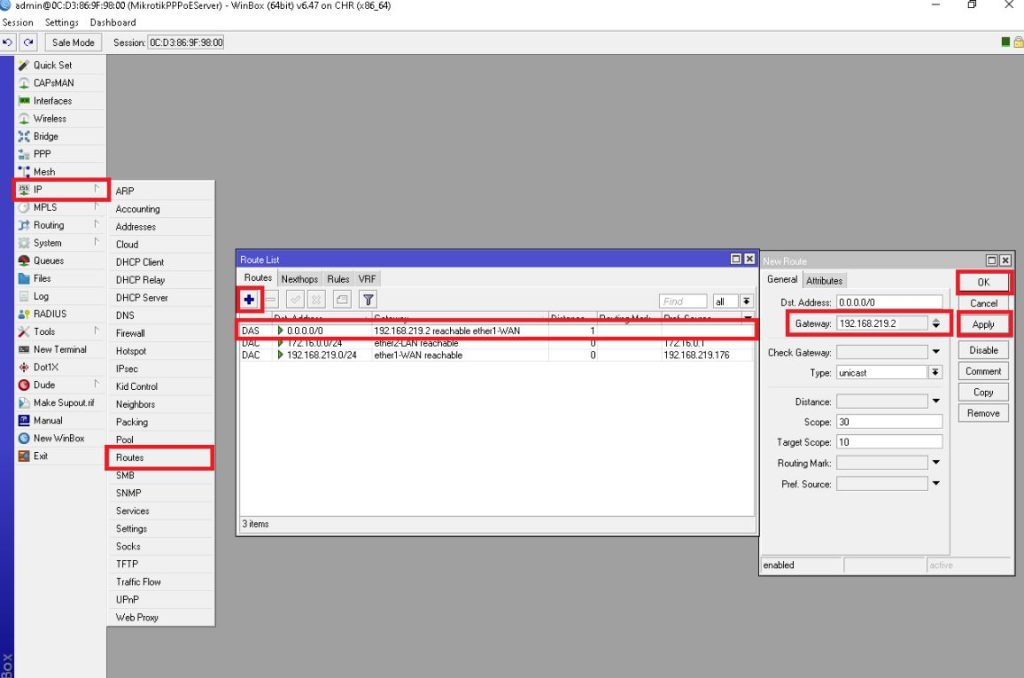This screenshot has height=678, width=1024.
Task: Click the Scope value field
Action: pyautogui.click(x=889, y=422)
